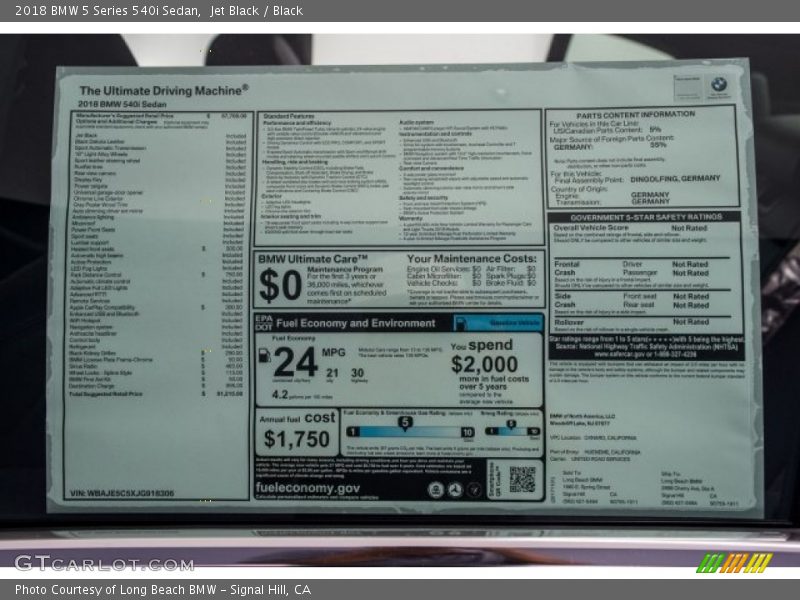Select the Smog Rating bar

512,431
